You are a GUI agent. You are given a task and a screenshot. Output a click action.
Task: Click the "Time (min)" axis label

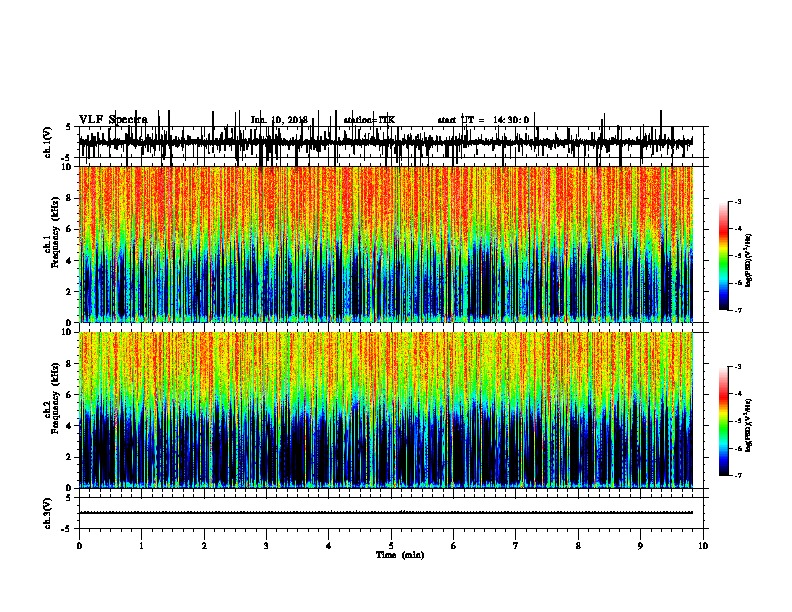400,555
